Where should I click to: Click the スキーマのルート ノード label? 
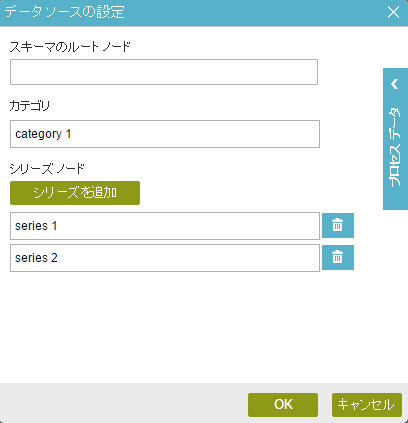tap(70, 47)
